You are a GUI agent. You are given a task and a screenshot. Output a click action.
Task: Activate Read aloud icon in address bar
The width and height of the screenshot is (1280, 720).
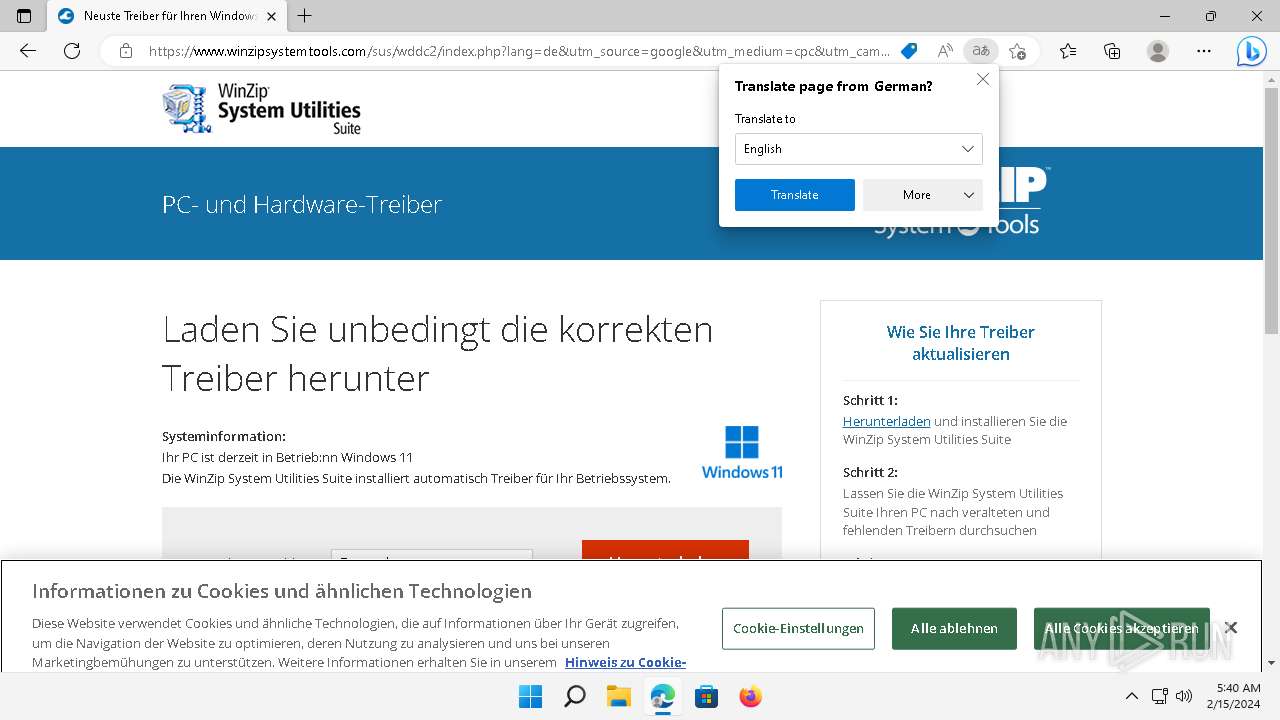[945, 51]
